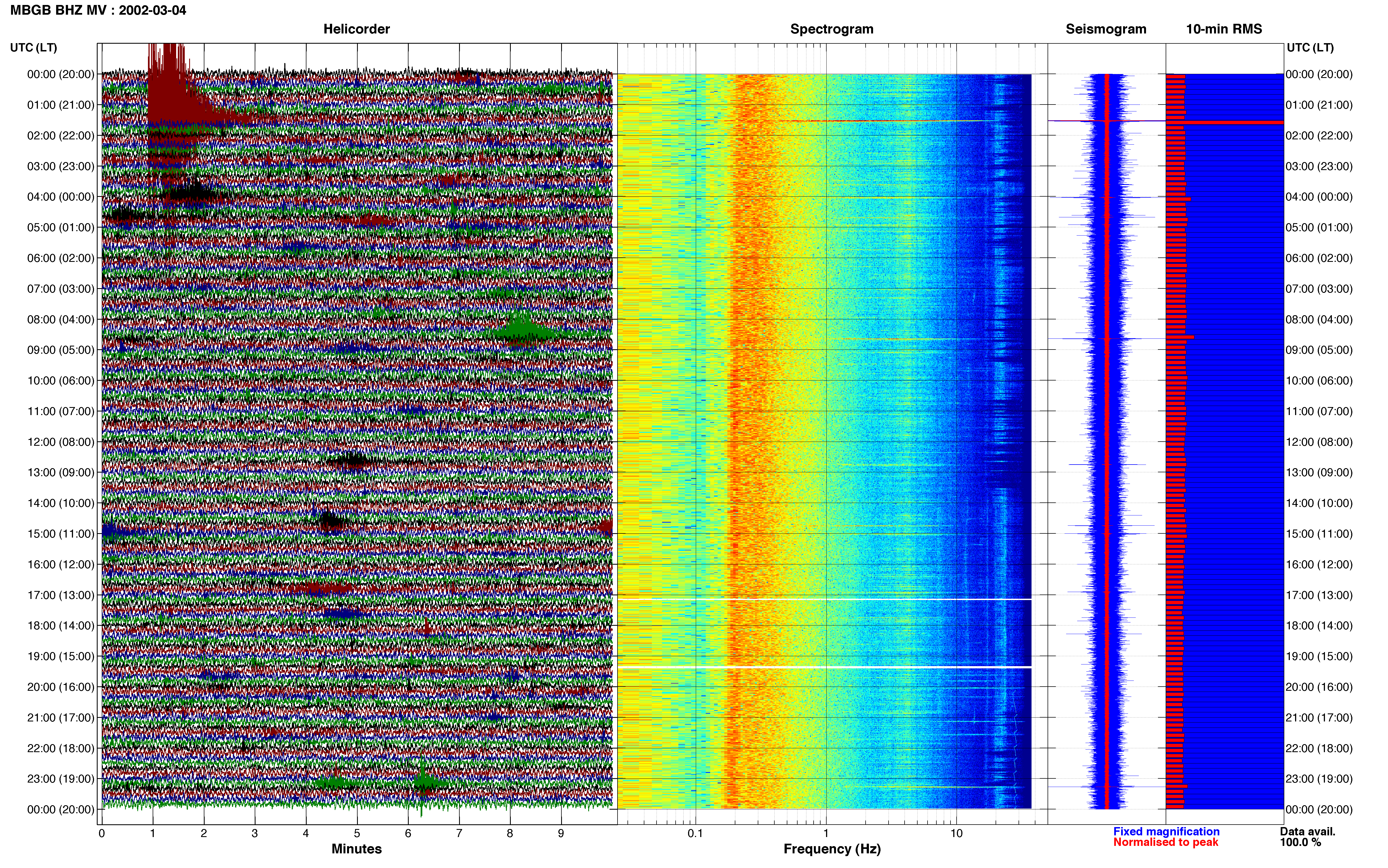
Task: Click the red "Normalised to peak" legend text
Action: 1165,842
